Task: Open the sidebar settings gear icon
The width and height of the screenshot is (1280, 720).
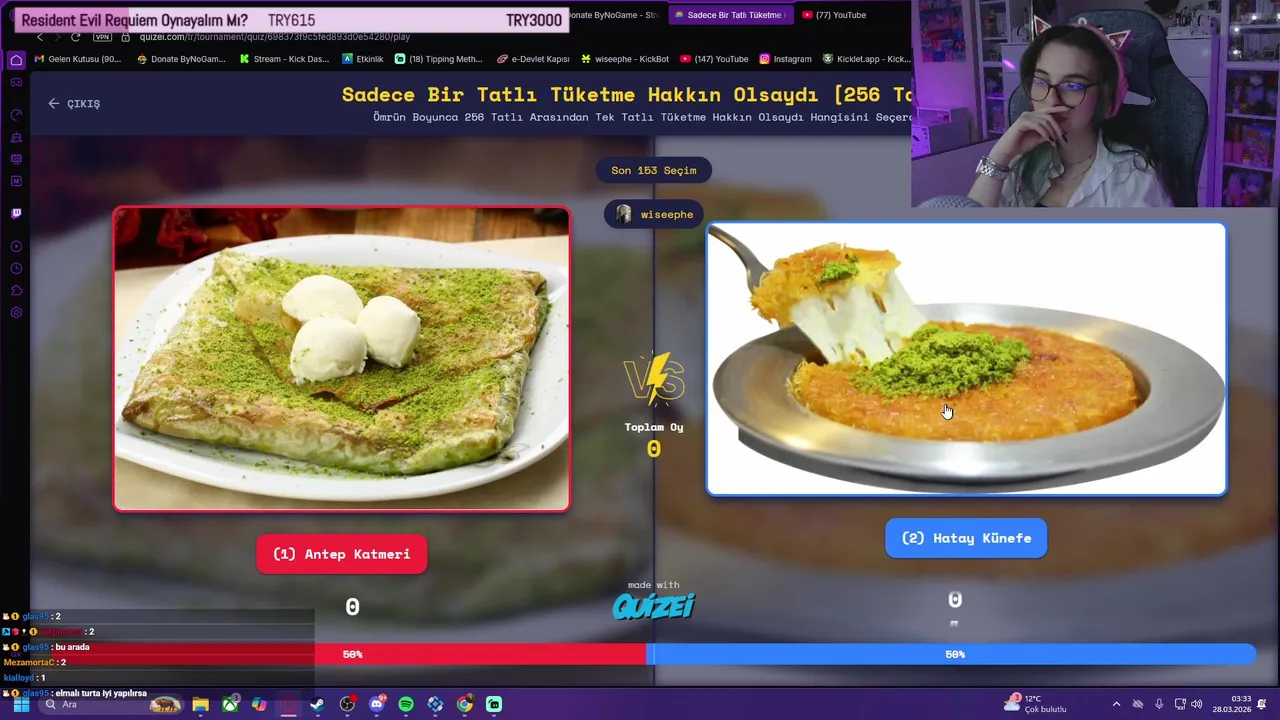Action: (x=16, y=313)
